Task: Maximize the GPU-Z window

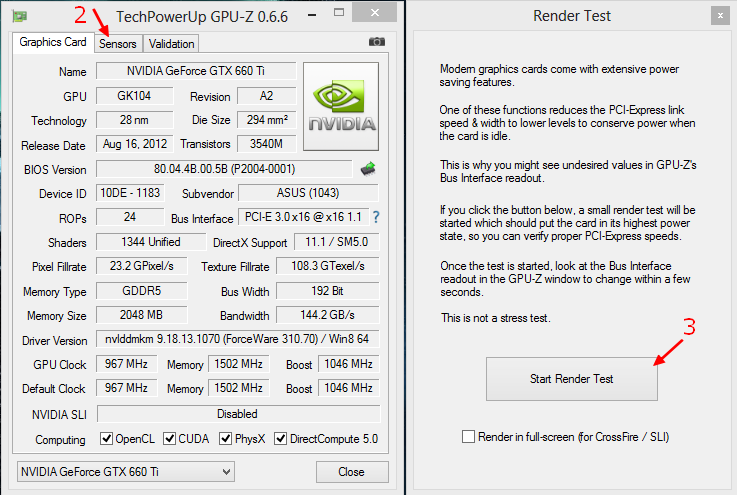Action: [x=339, y=13]
